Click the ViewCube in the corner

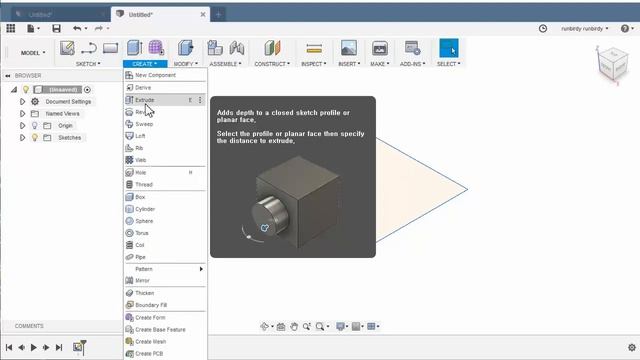pos(612,65)
